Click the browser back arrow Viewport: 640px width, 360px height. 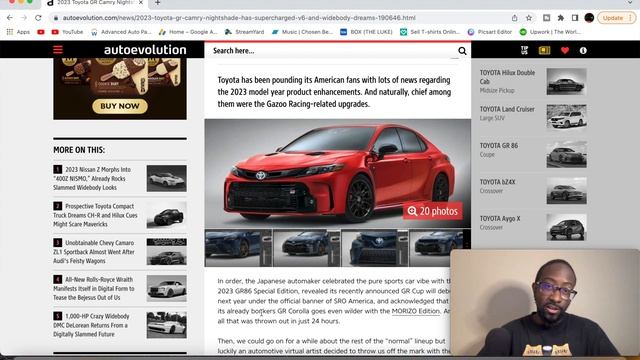click(10, 18)
